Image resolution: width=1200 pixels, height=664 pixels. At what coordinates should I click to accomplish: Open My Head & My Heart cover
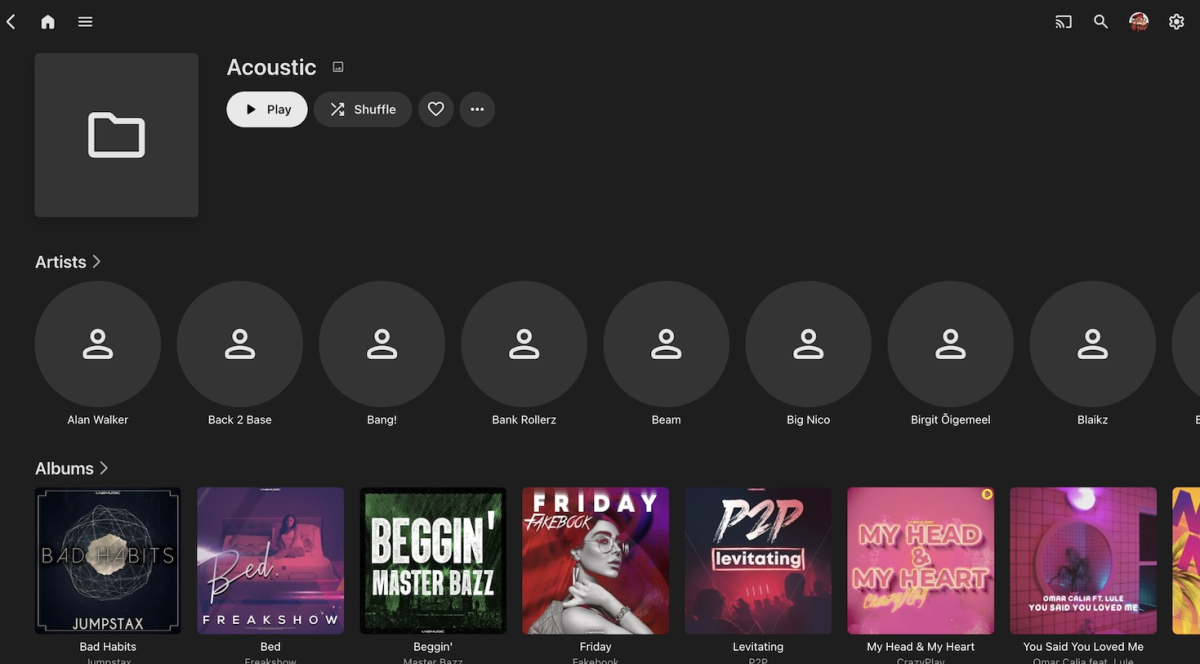(920, 561)
